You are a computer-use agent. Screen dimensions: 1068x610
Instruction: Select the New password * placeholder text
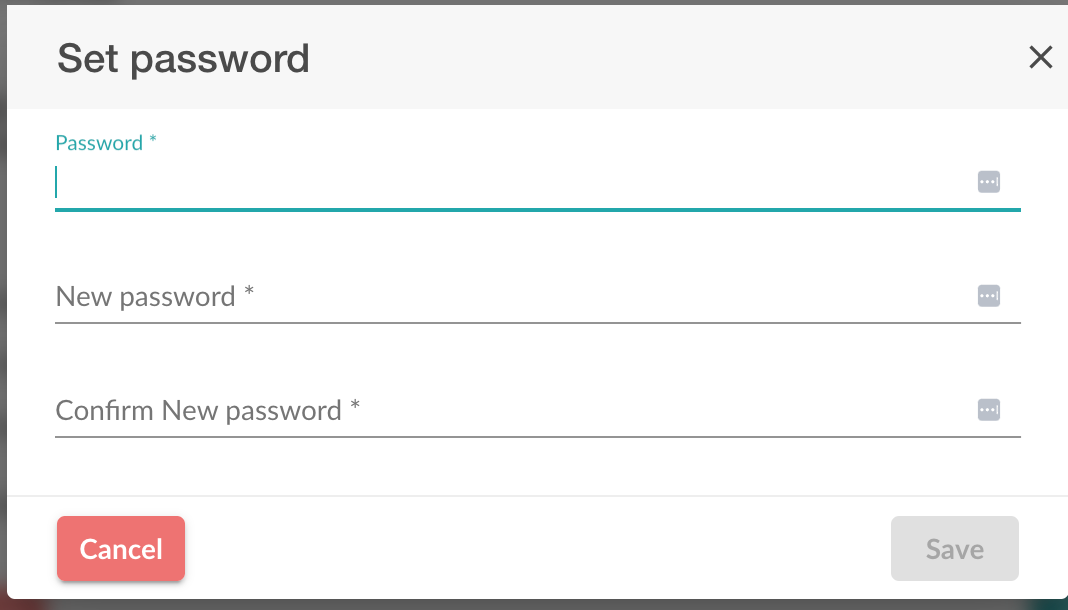(x=155, y=297)
